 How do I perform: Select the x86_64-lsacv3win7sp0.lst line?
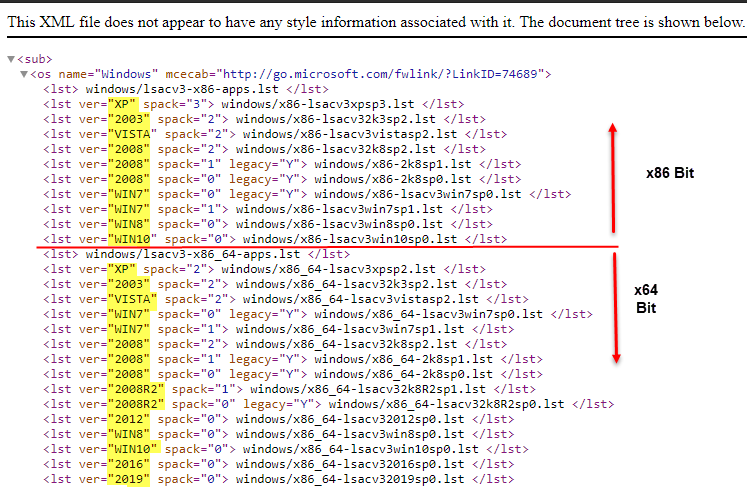pos(318,314)
